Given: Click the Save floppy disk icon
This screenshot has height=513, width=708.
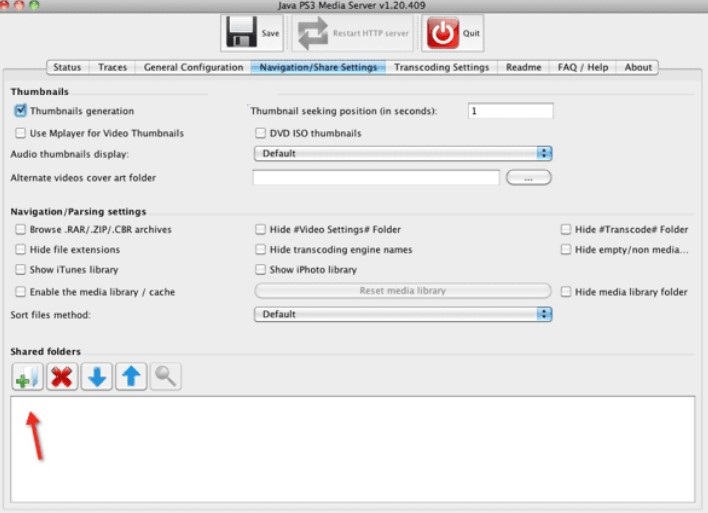Looking at the screenshot, I should click(x=242, y=32).
